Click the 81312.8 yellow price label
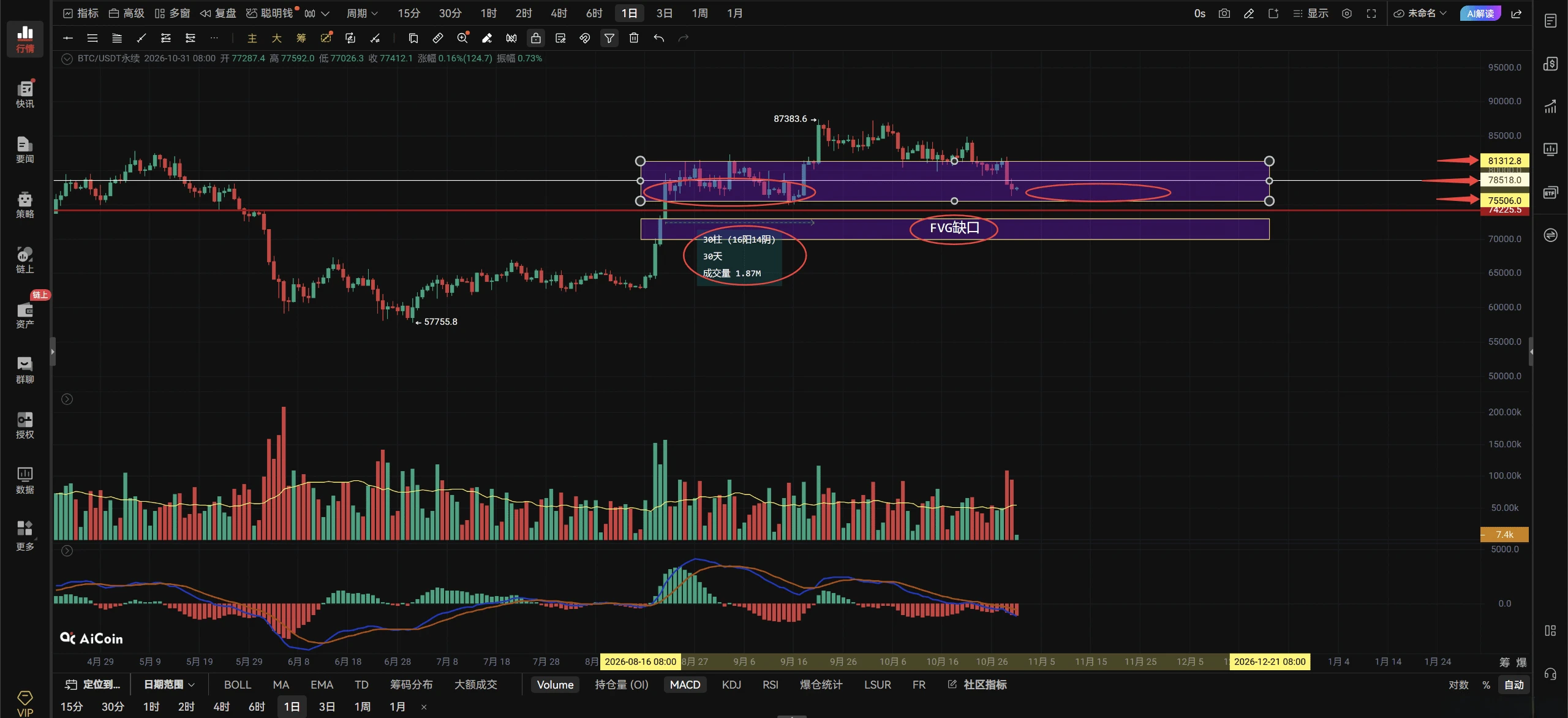Image resolution: width=1568 pixels, height=718 pixels. [x=1504, y=161]
